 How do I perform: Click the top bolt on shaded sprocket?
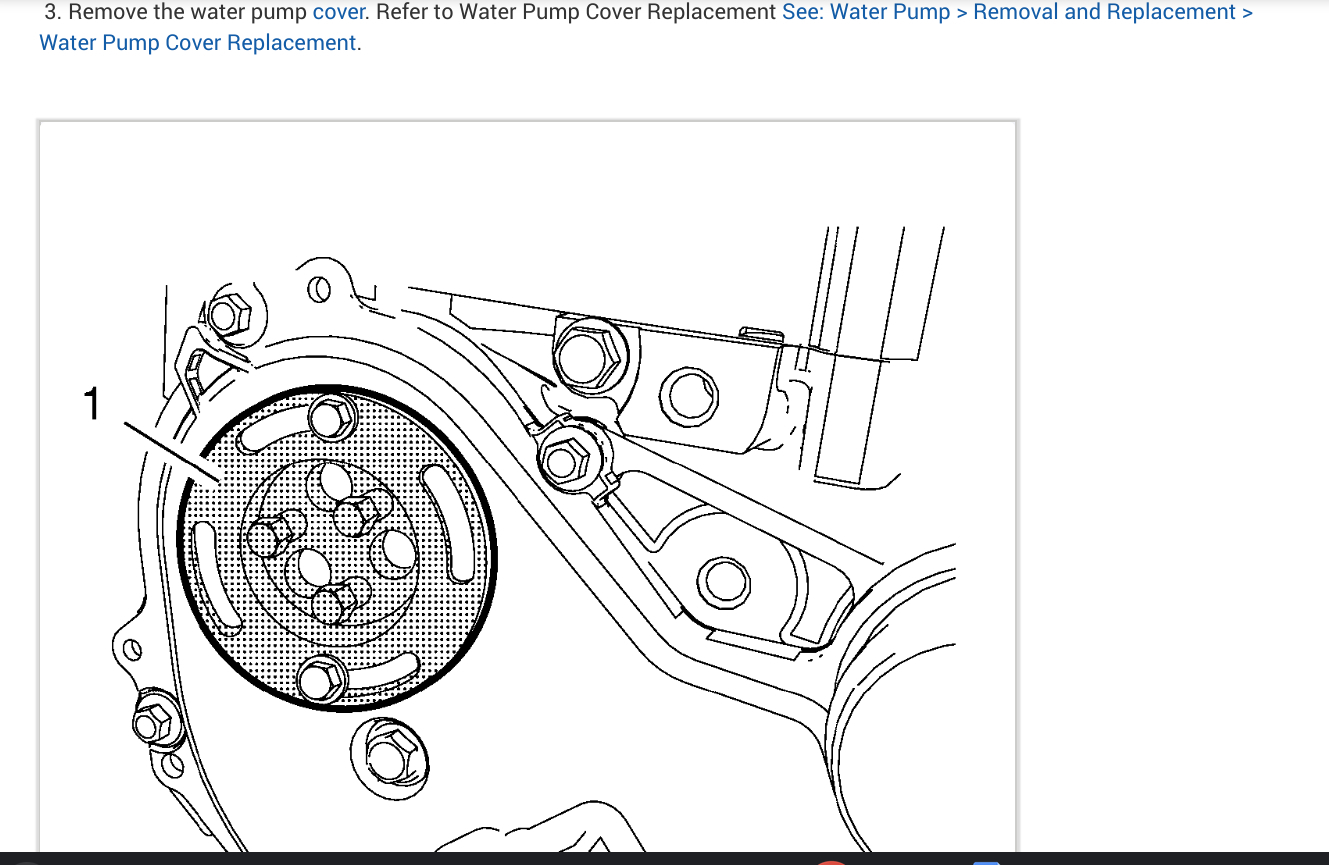click(x=330, y=415)
